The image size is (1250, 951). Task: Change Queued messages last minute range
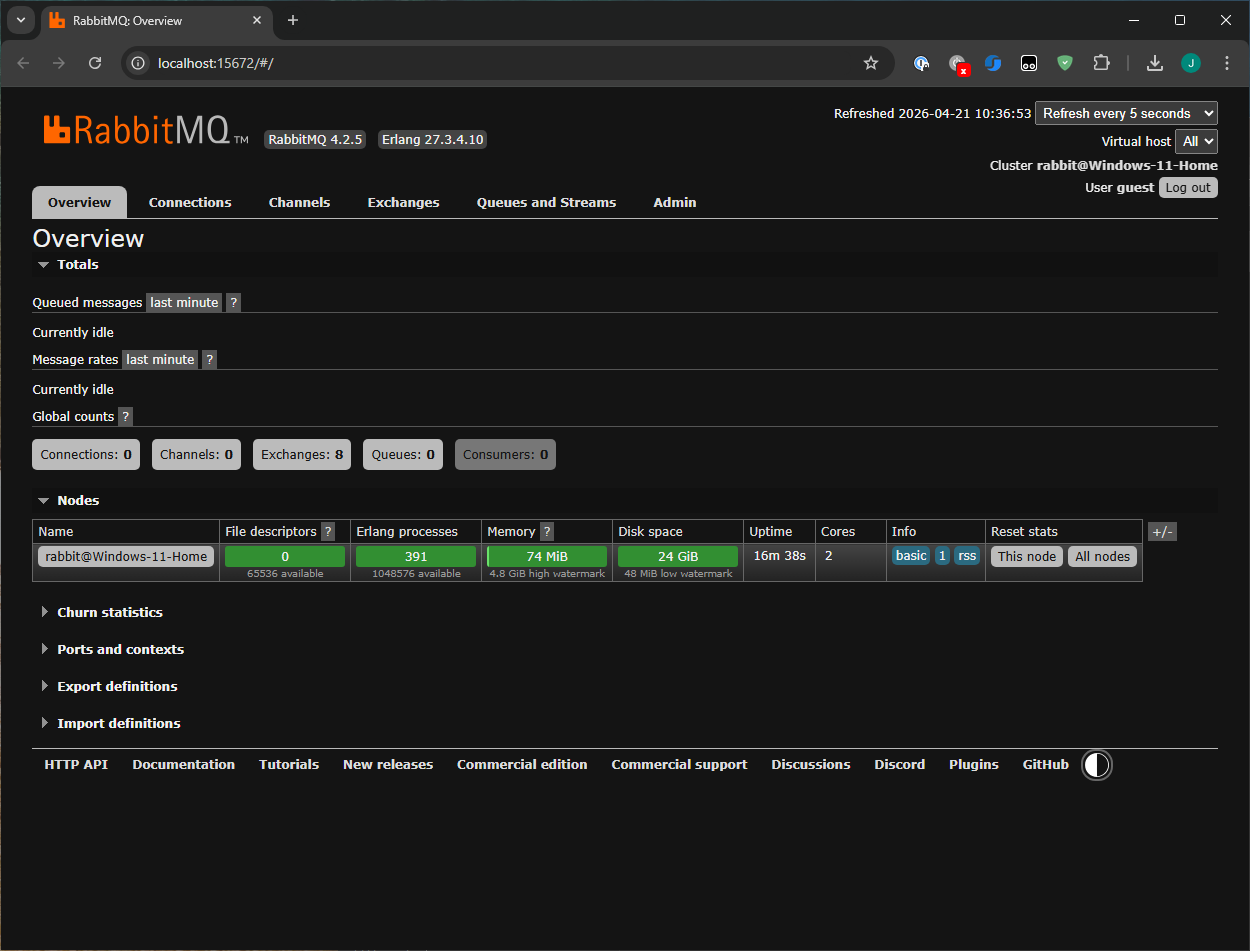click(184, 302)
